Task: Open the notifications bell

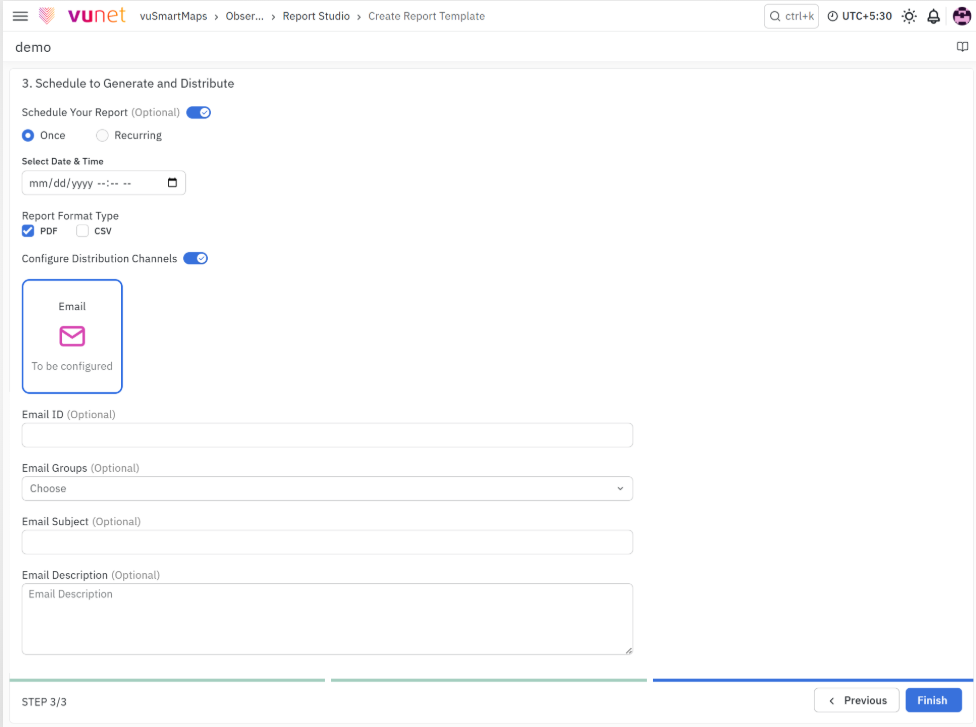Action: coord(933,16)
